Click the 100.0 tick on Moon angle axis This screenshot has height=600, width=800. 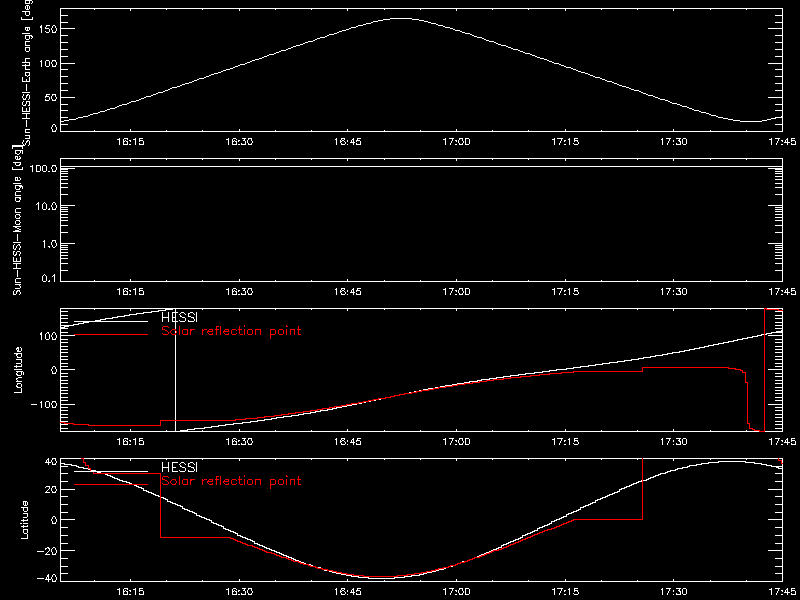coord(44,168)
